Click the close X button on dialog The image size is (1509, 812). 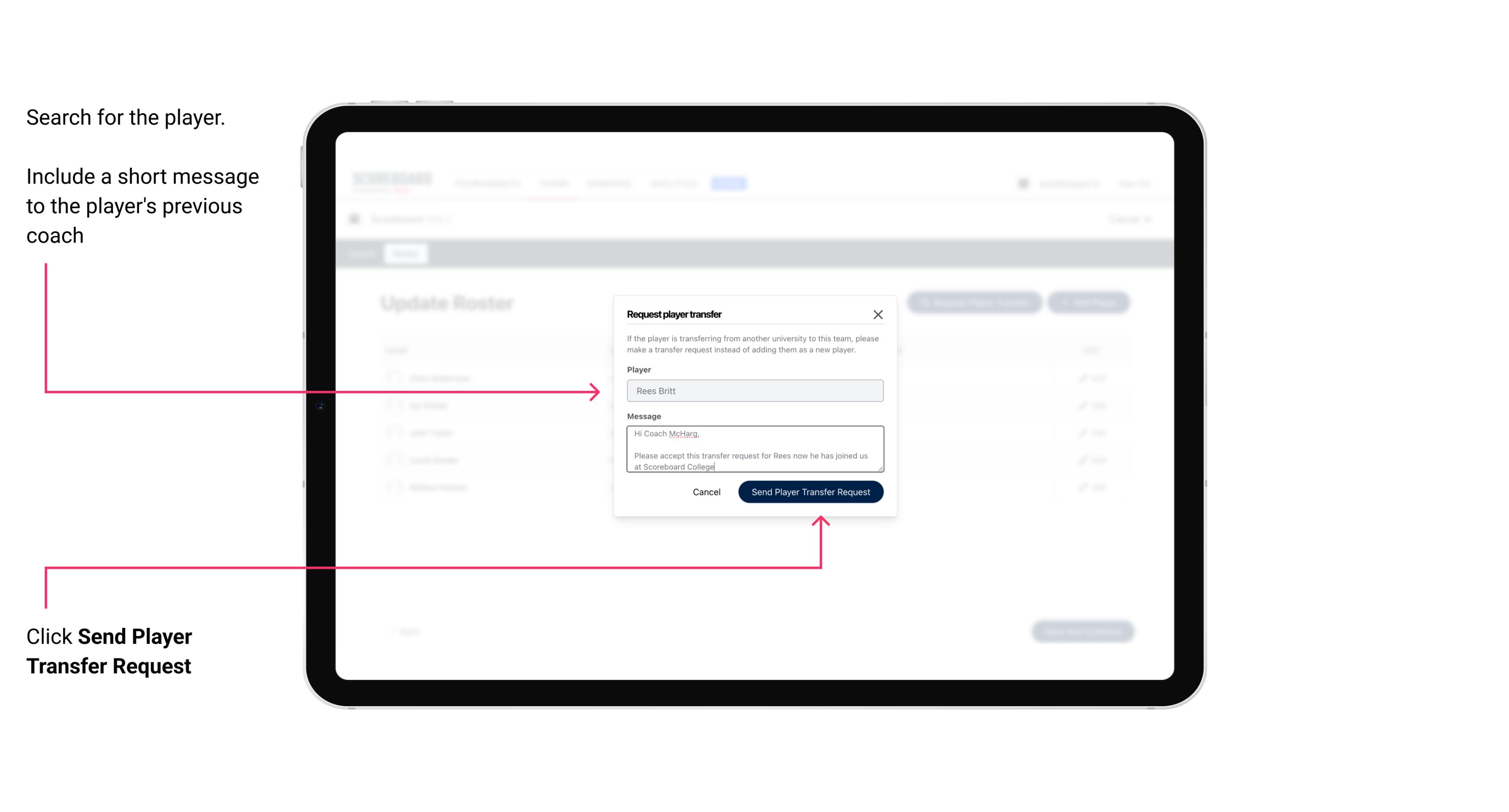pyautogui.click(x=878, y=314)
